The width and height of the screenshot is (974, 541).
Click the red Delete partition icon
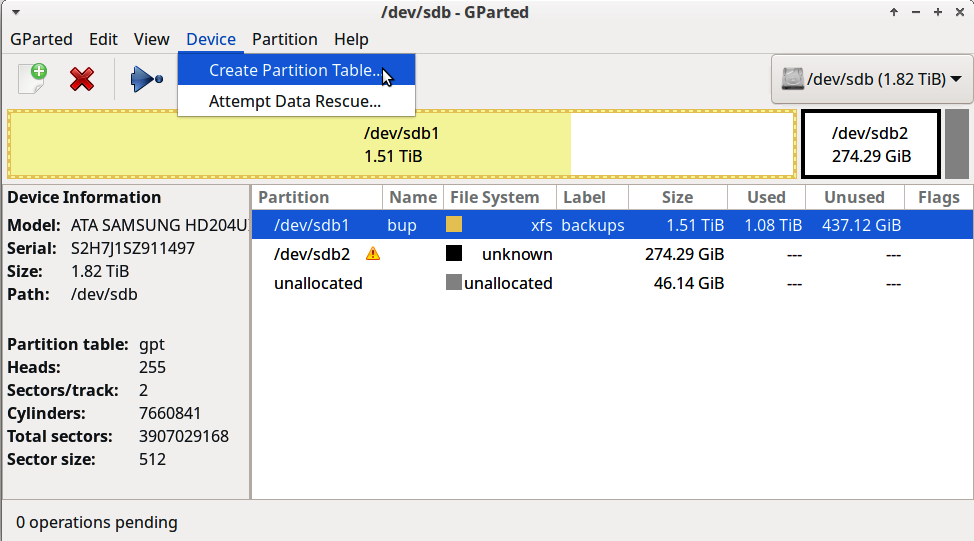pyautogui.click(x=82, y=80)
